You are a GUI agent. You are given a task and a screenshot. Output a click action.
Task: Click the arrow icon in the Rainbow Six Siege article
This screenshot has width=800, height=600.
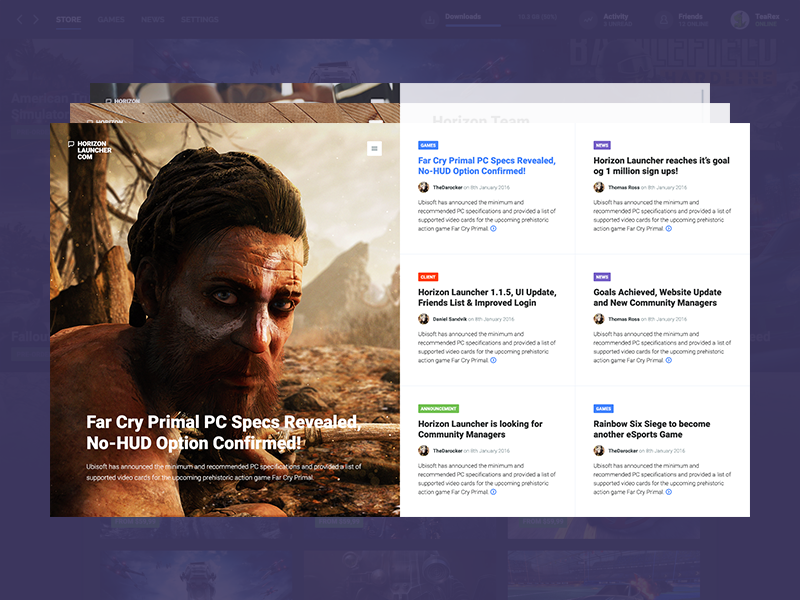669,492
